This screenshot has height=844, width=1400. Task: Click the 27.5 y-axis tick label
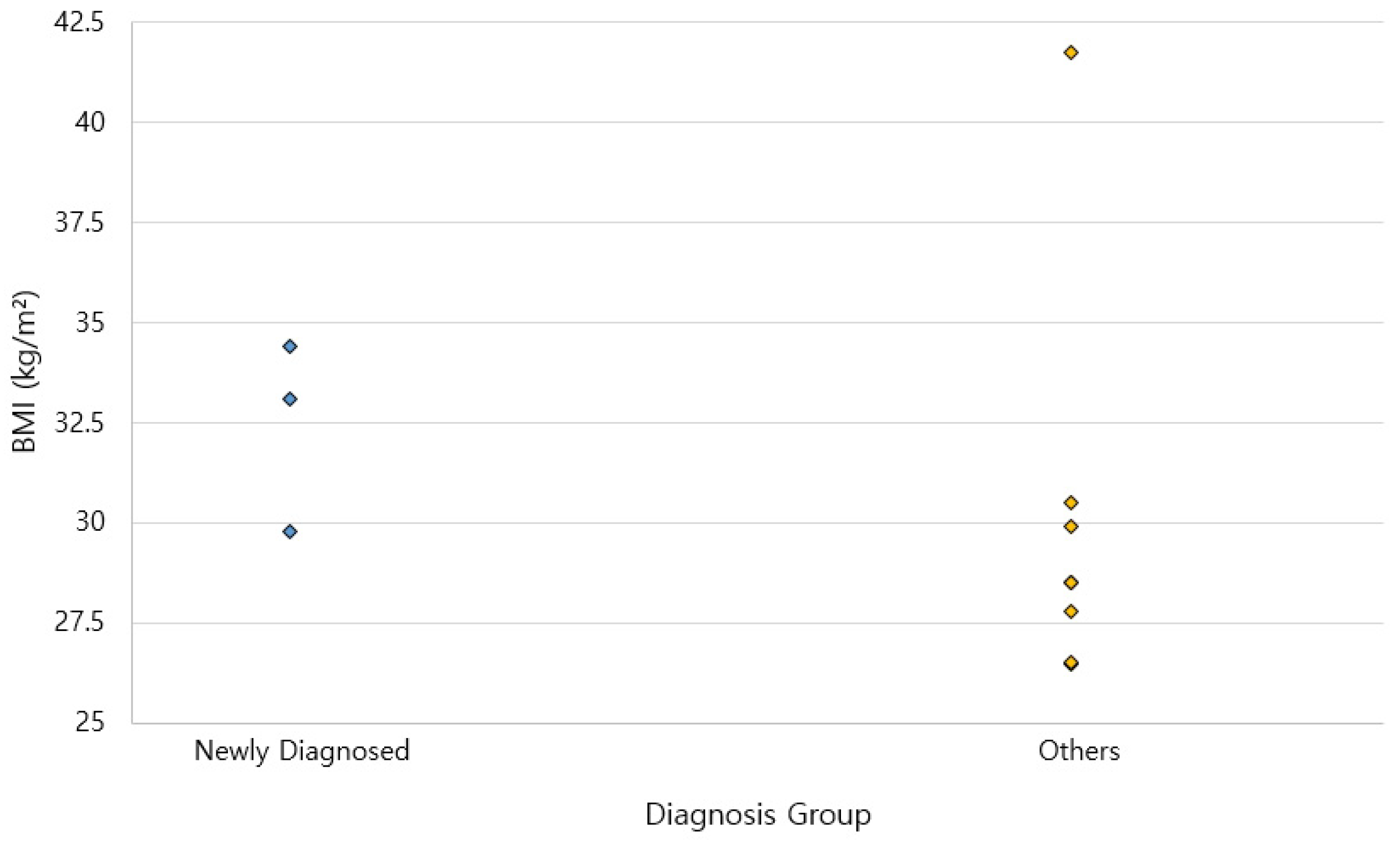pos(79,623)
